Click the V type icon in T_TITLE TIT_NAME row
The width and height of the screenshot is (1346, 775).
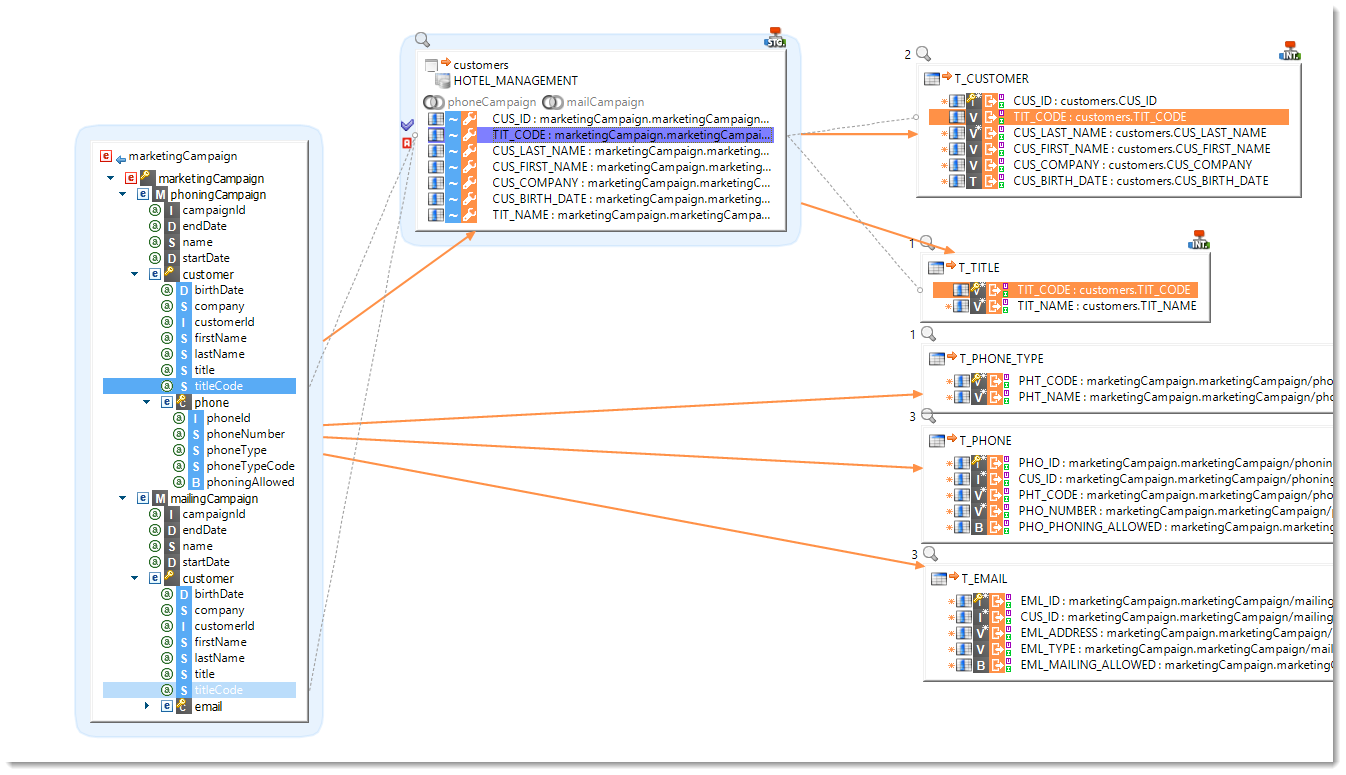(978, 306)
